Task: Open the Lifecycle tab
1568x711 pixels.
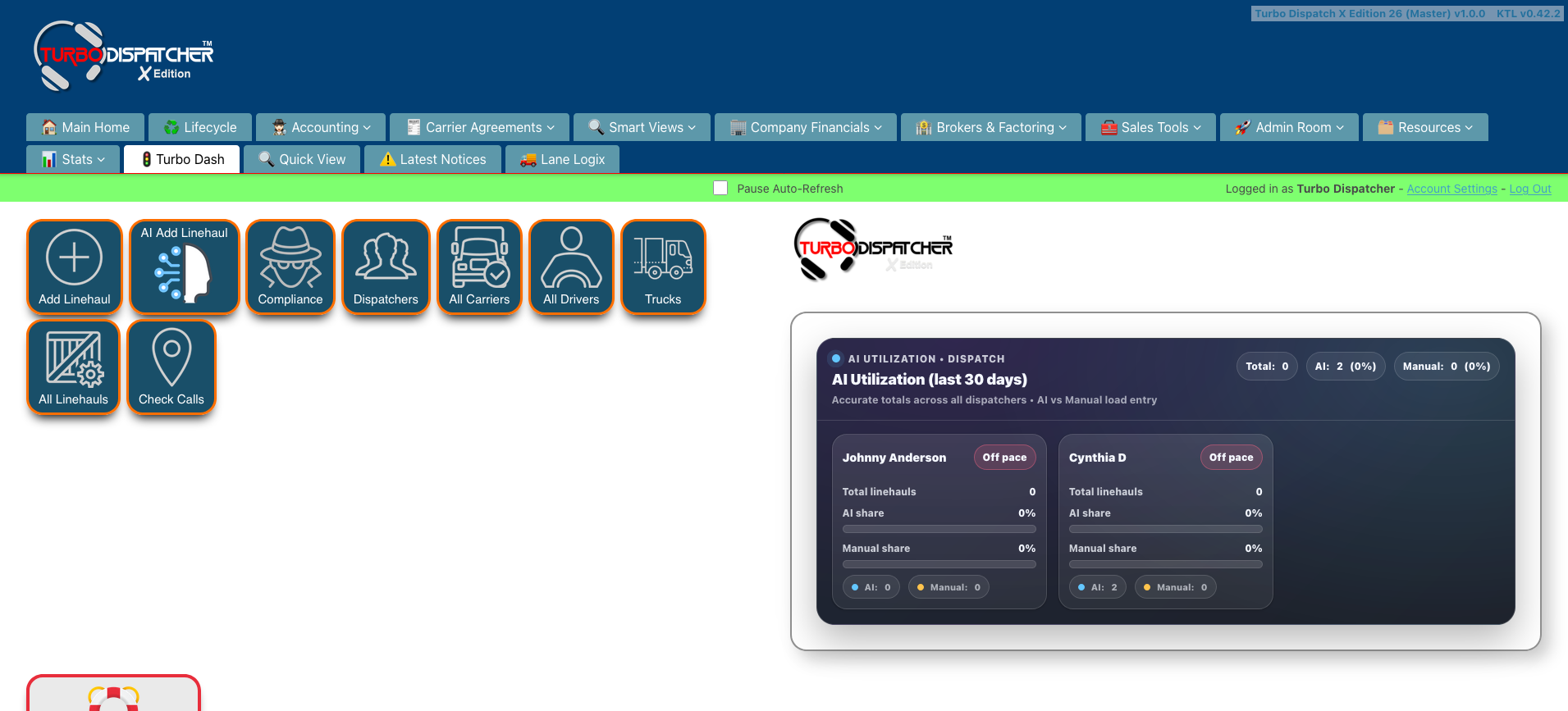Action: point(200,127)
